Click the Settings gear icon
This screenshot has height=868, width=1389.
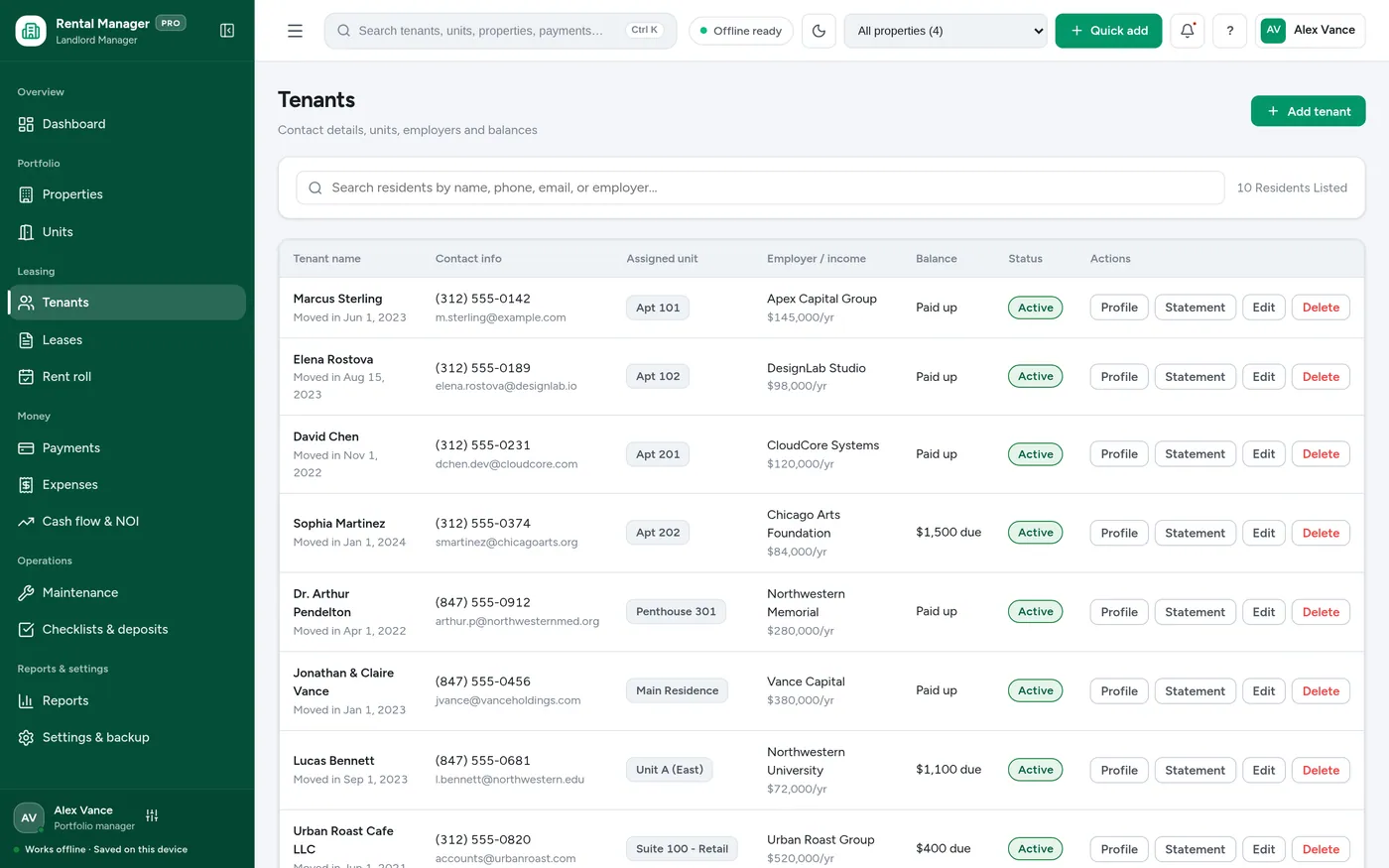coord(26,738)
